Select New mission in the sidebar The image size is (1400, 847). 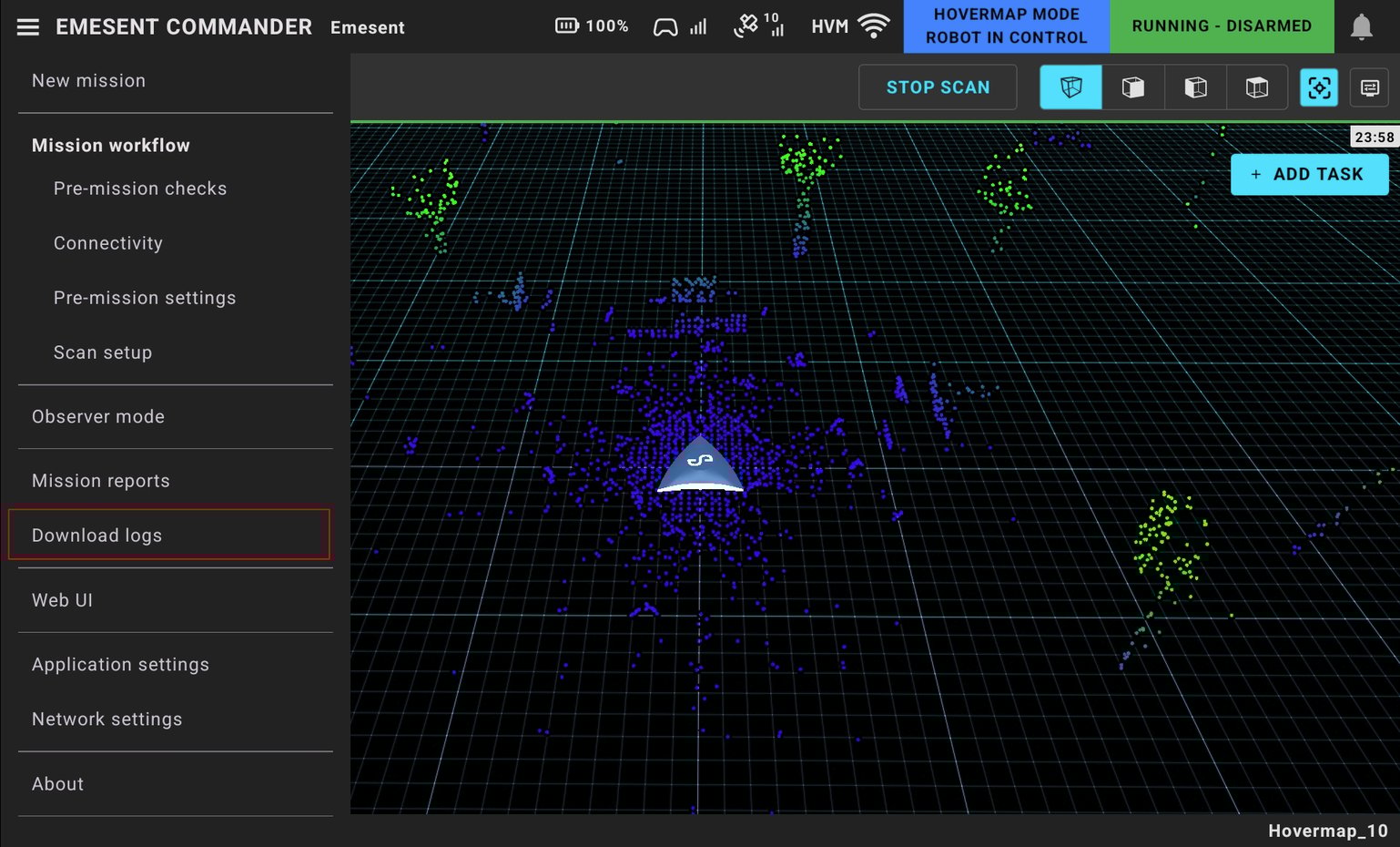(89, 81)
